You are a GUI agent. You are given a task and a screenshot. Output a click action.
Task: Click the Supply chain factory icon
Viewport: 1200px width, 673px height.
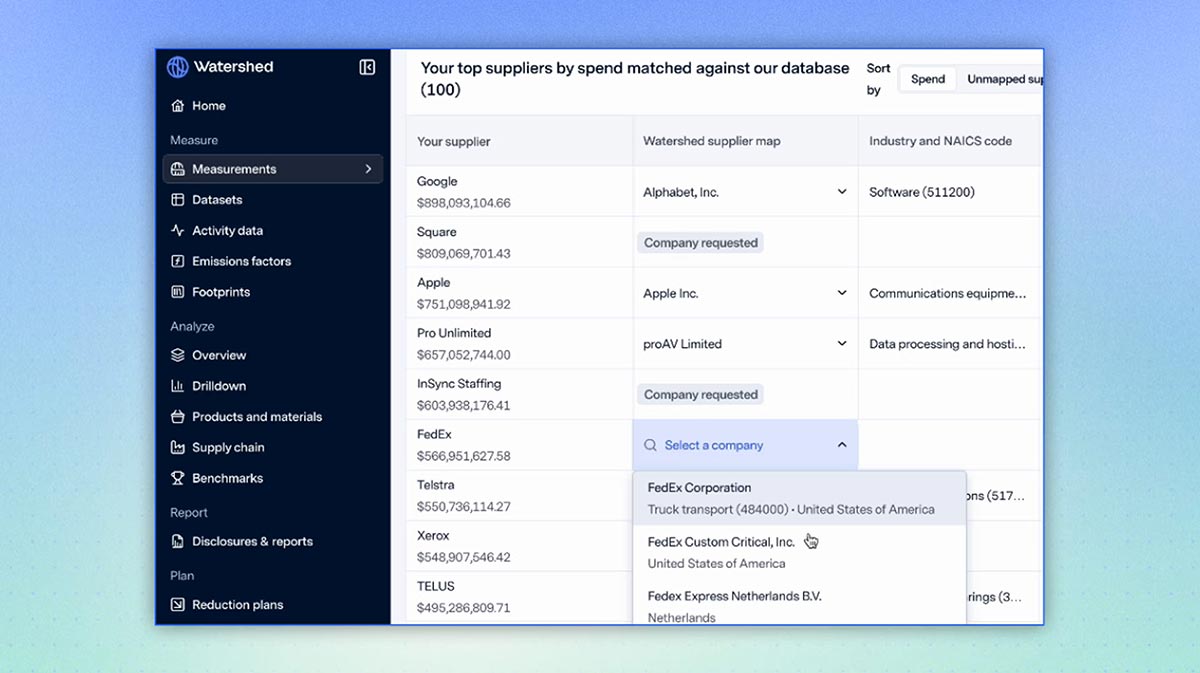(178, 447)
